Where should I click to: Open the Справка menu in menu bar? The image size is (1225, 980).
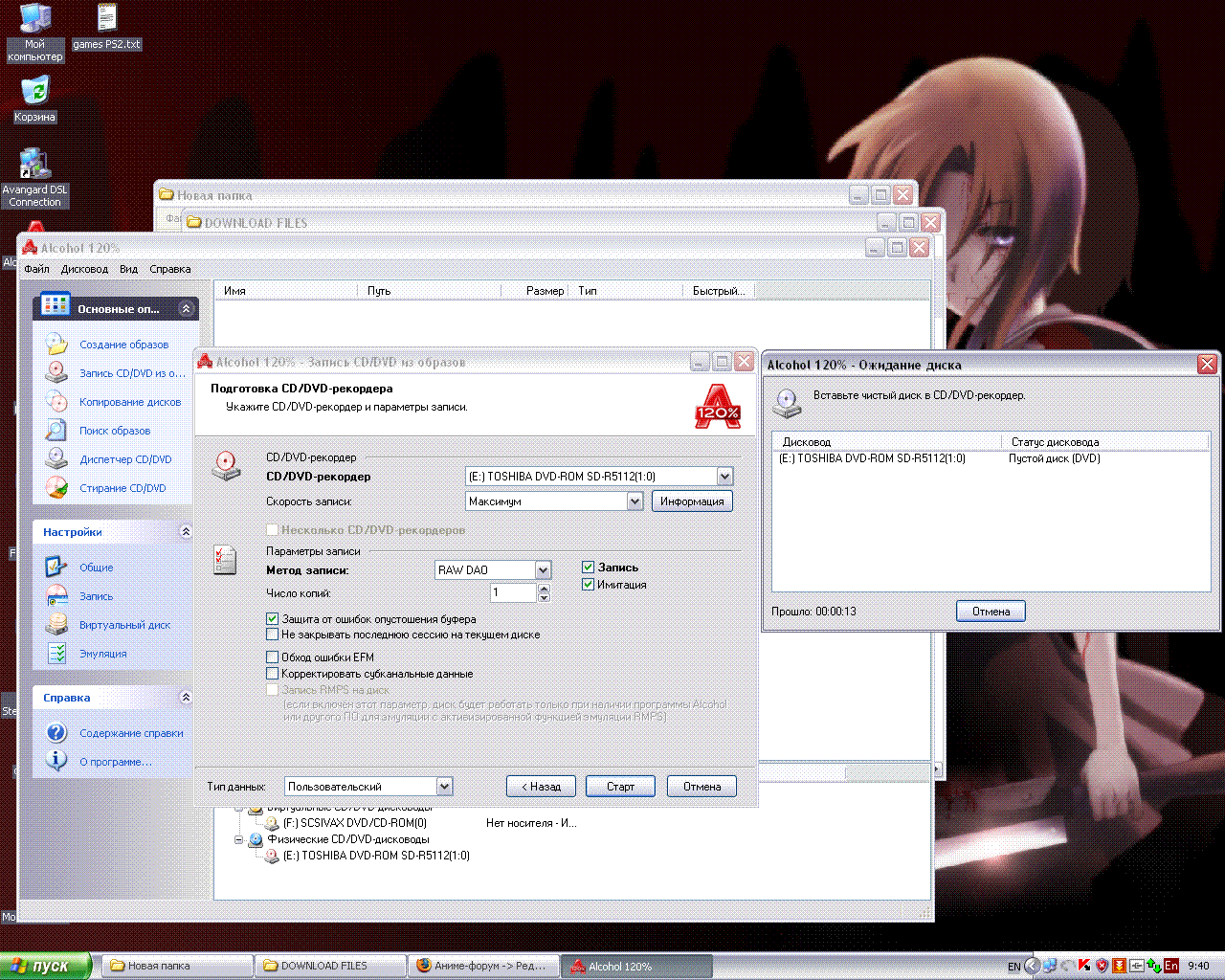coord(170,269)
